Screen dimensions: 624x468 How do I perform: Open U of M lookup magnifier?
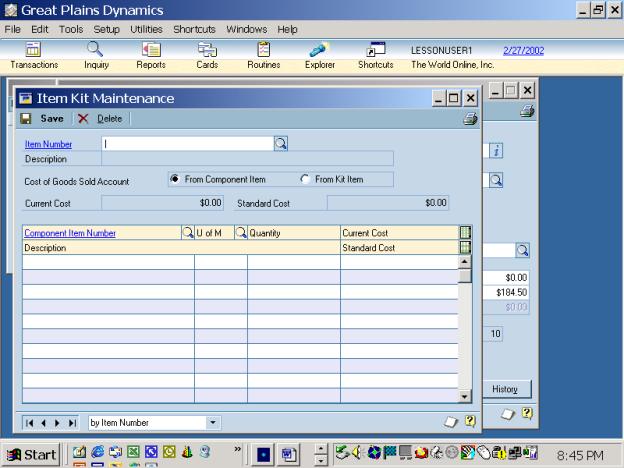(241, 232)
